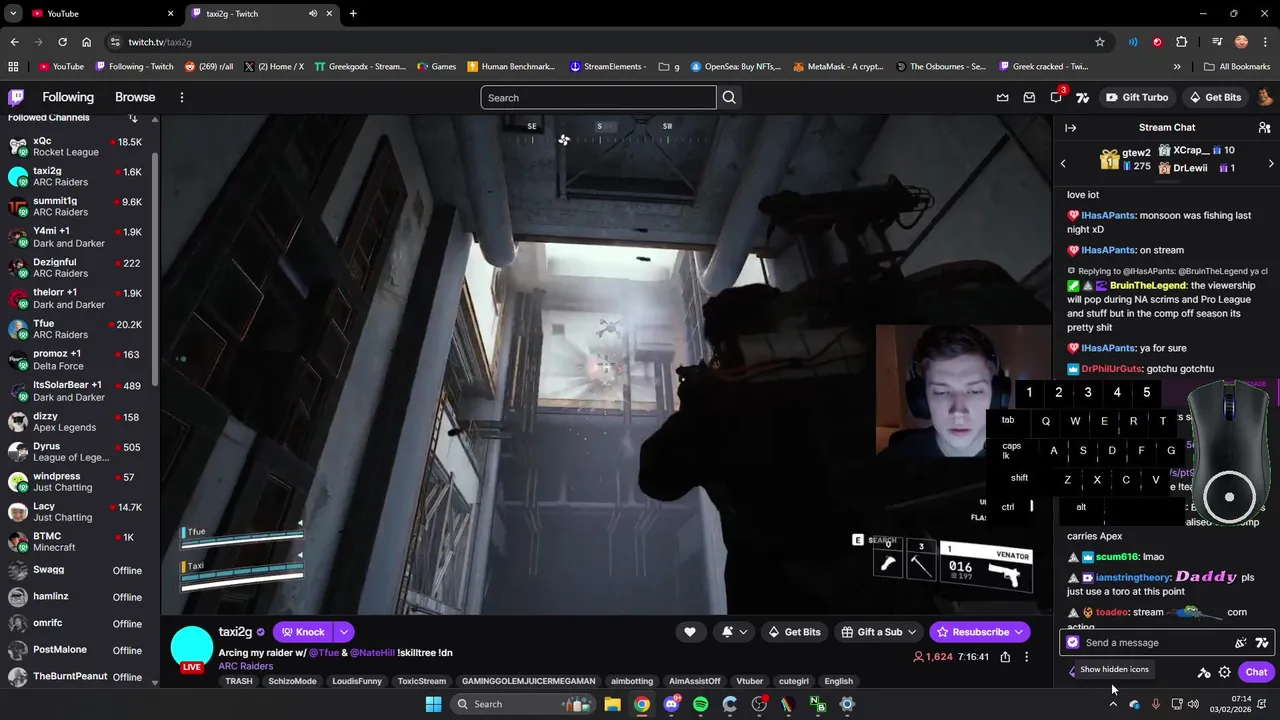Click Gift Turbo button
The height and width of the screenshot is (720, 1280).
1137,97
